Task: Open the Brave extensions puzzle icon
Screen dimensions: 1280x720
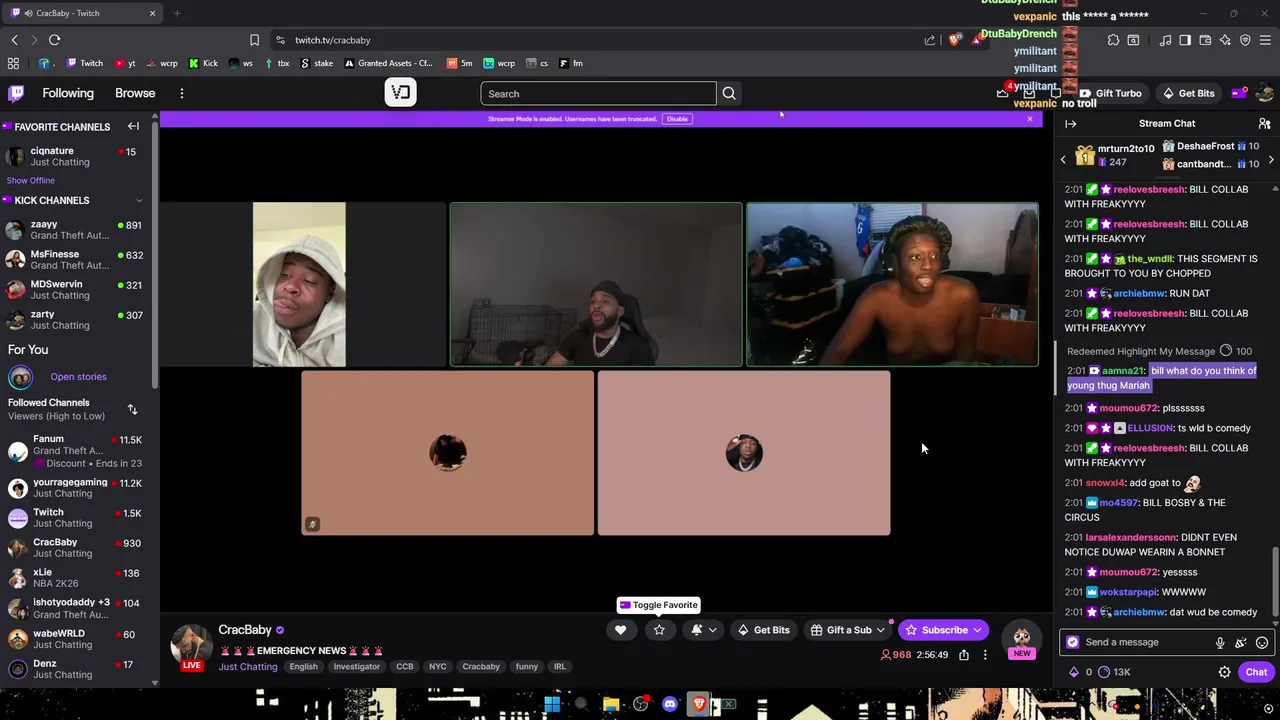Action: coord(1113,40)
